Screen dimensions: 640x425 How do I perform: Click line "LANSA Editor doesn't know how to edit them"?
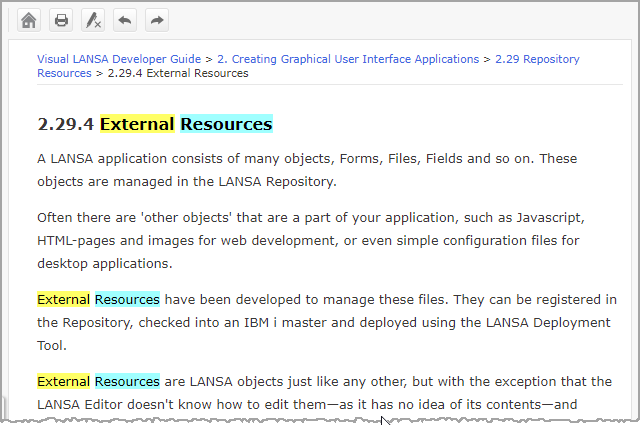(307, 405)
